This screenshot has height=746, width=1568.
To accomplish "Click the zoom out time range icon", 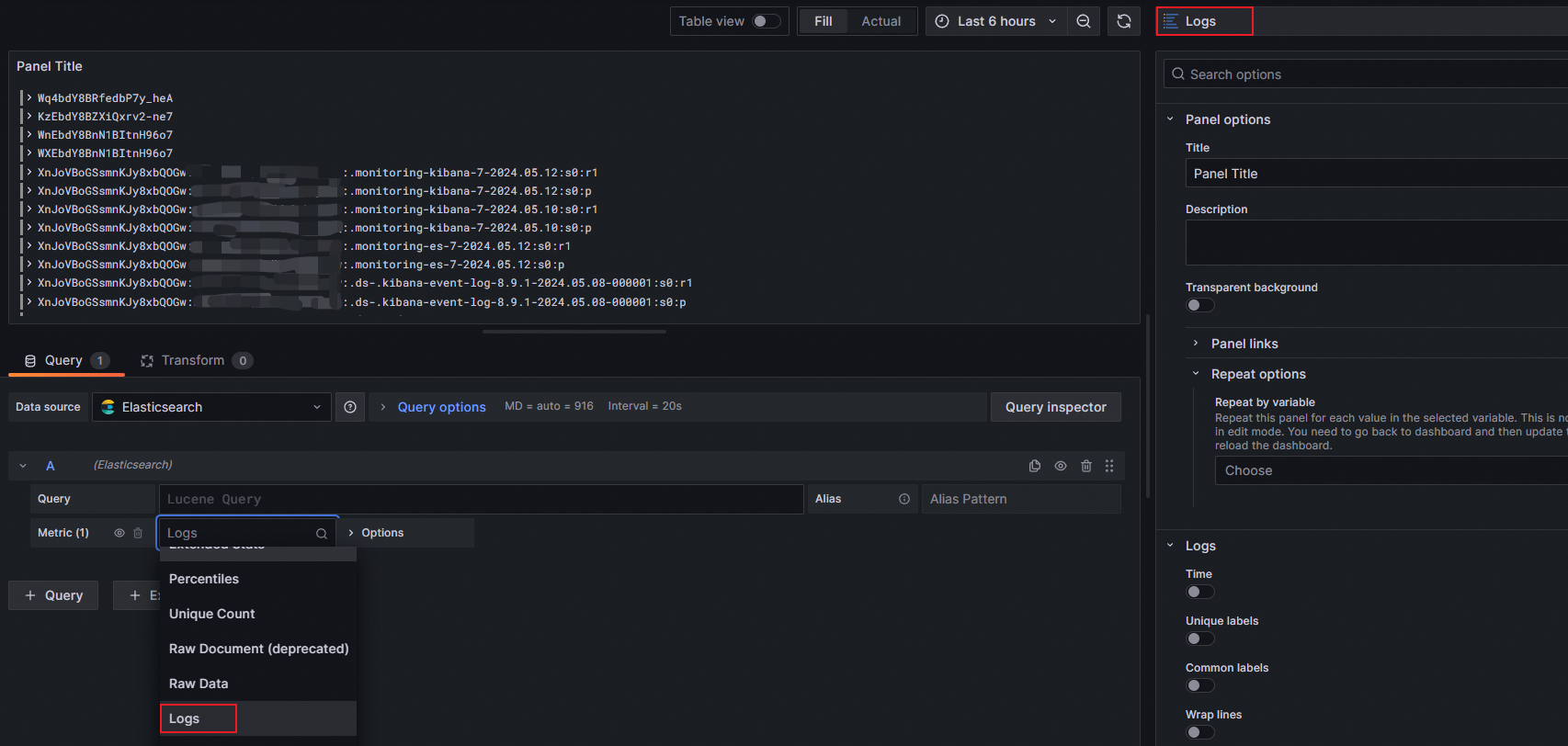I will 1084,21.
